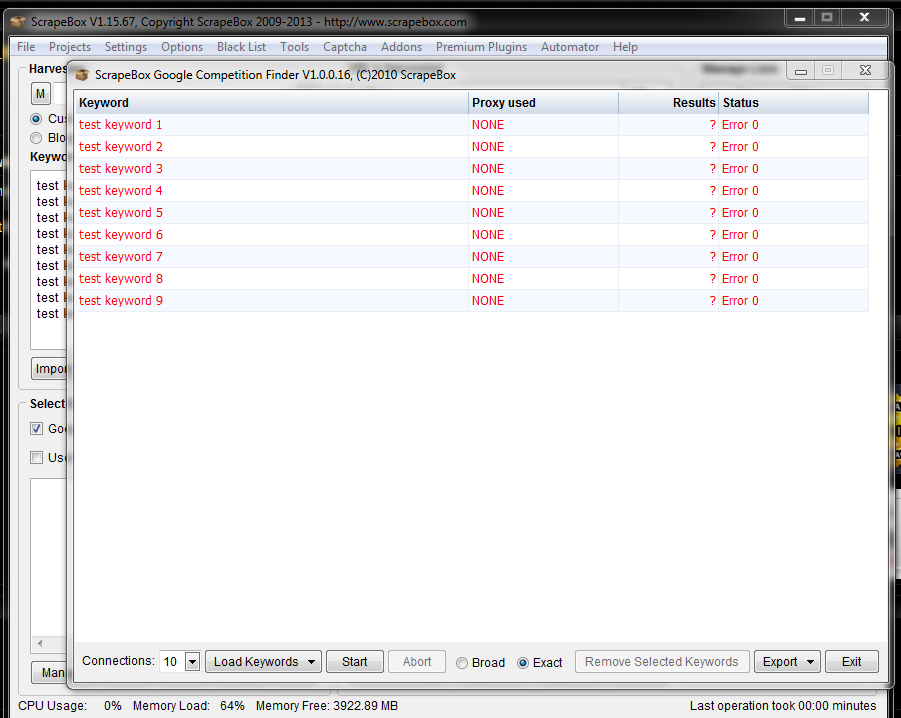The width and height of the screenshot is (901, 718).
Task: Open the File menu
Action: (x=26, y=47)
